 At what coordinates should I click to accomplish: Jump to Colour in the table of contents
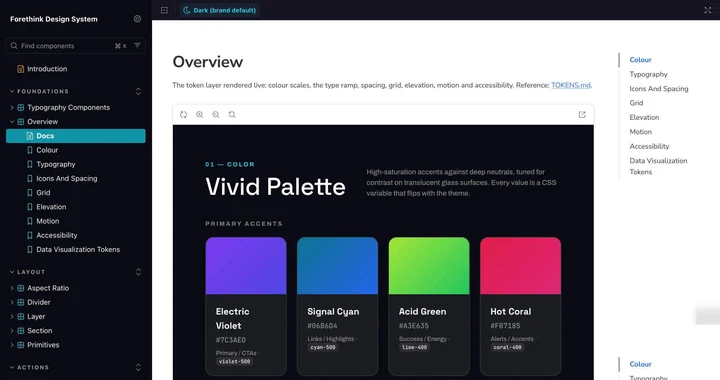tap(641, 60)
